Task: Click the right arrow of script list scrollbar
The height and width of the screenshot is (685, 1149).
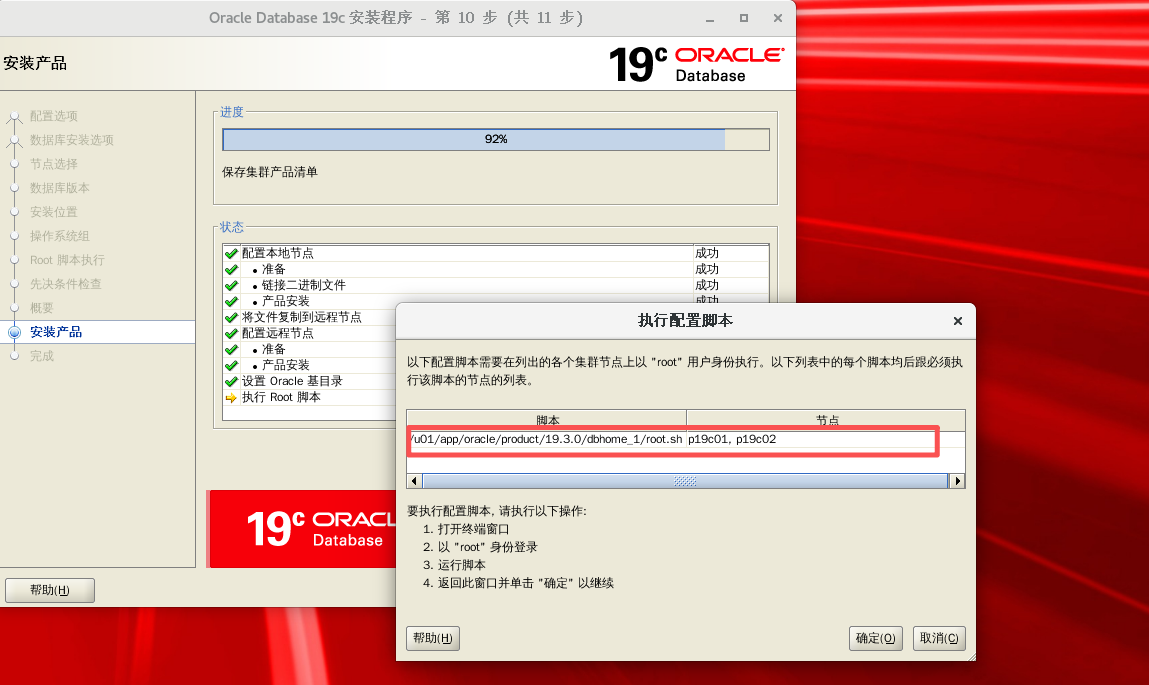Action: coord(957,481)
